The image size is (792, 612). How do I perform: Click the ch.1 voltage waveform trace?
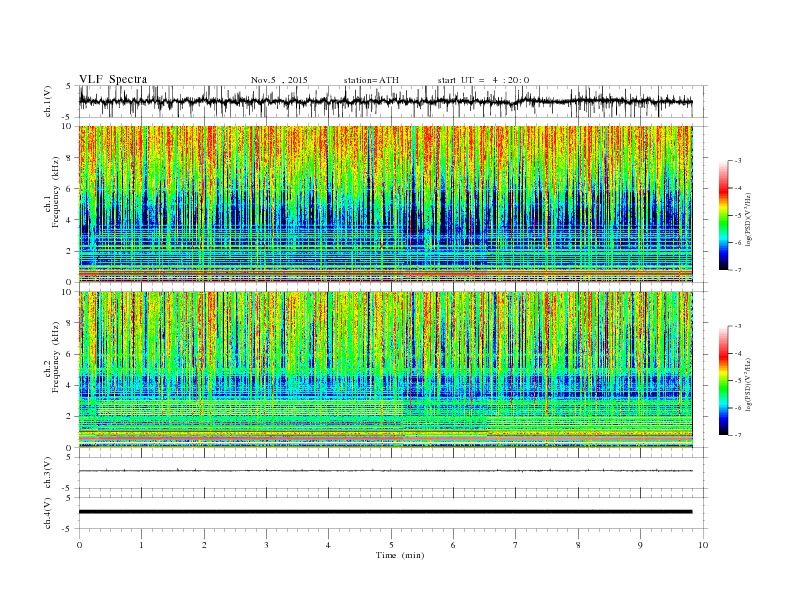pos(385,101)
